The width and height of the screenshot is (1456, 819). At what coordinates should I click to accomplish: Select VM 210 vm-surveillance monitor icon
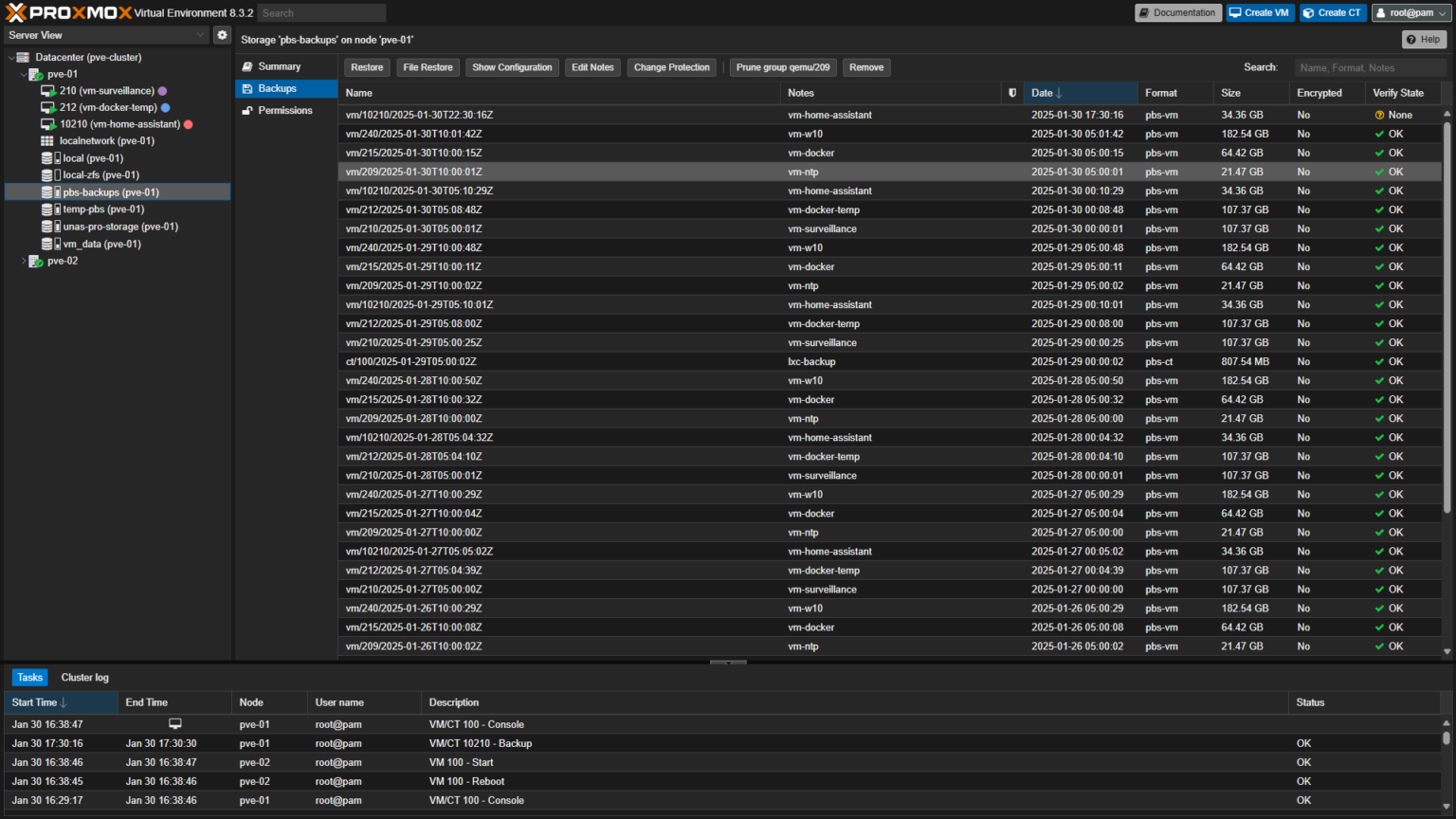pyautogui.click(x=48, y=91)
